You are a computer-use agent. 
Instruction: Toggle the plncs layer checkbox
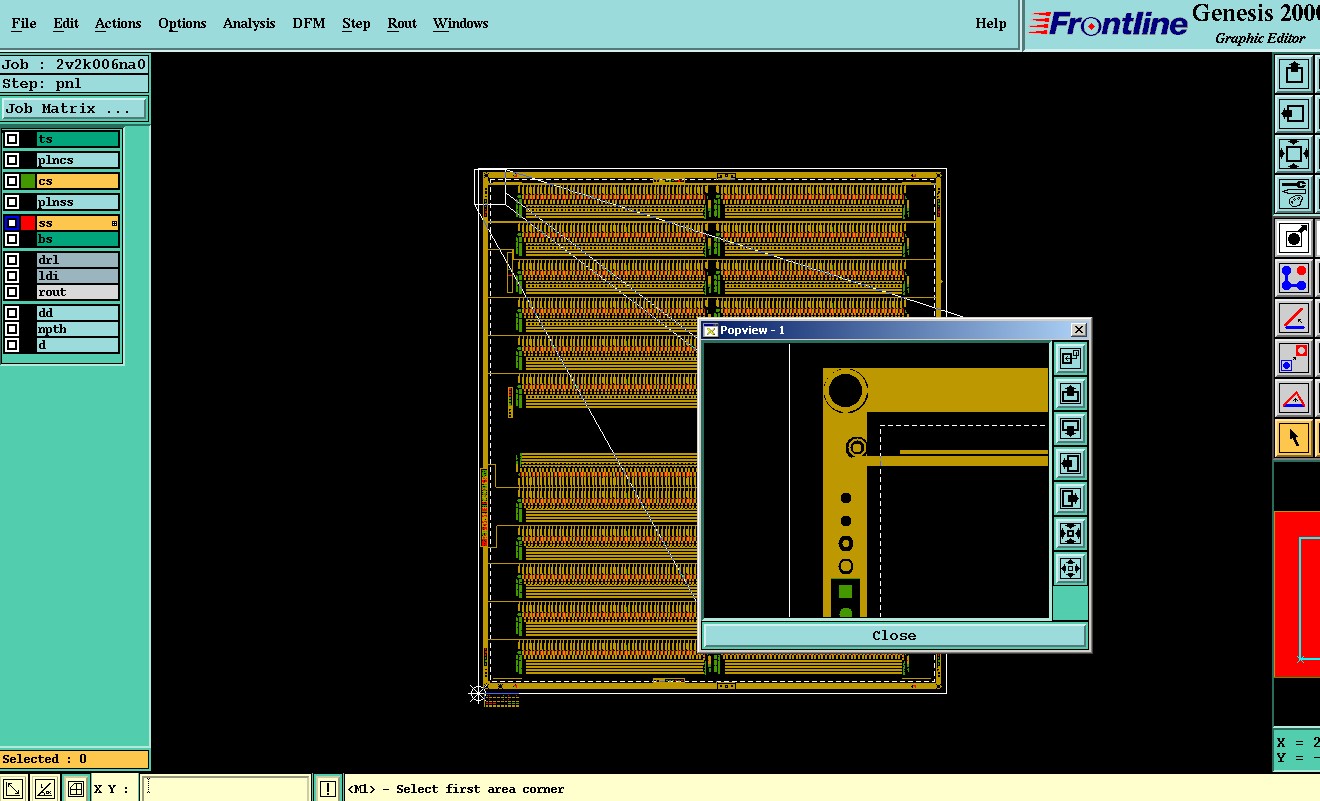12,160
